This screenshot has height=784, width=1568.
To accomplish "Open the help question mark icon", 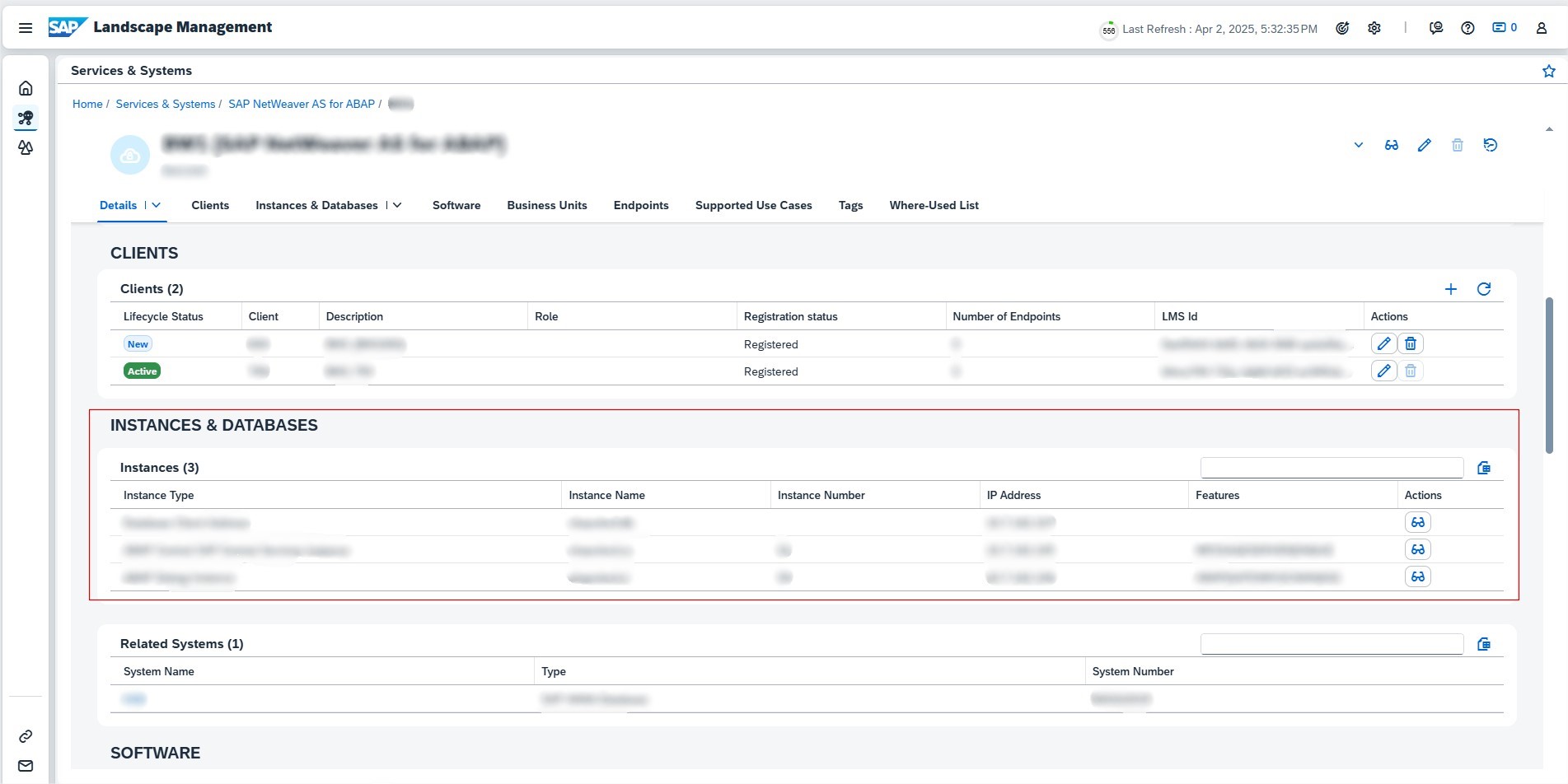I will click(x=1467, y=28).
